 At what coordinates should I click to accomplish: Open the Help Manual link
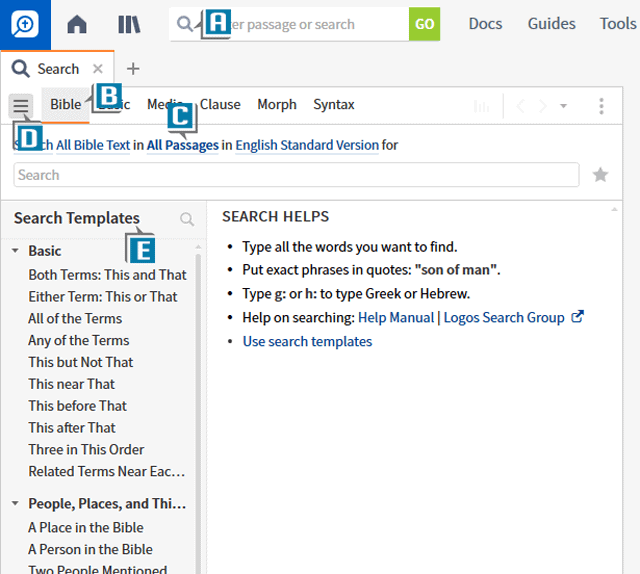395,317
